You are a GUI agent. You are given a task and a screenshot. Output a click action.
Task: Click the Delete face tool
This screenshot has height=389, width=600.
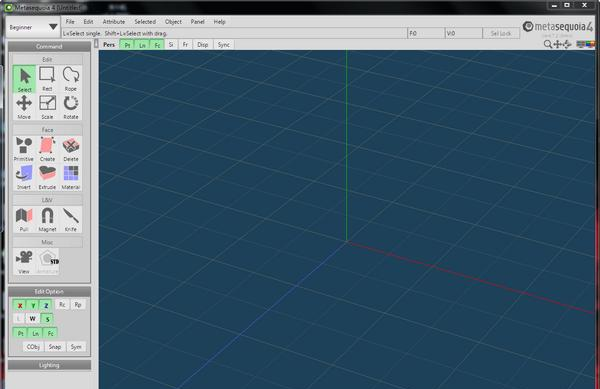[71, 149]
